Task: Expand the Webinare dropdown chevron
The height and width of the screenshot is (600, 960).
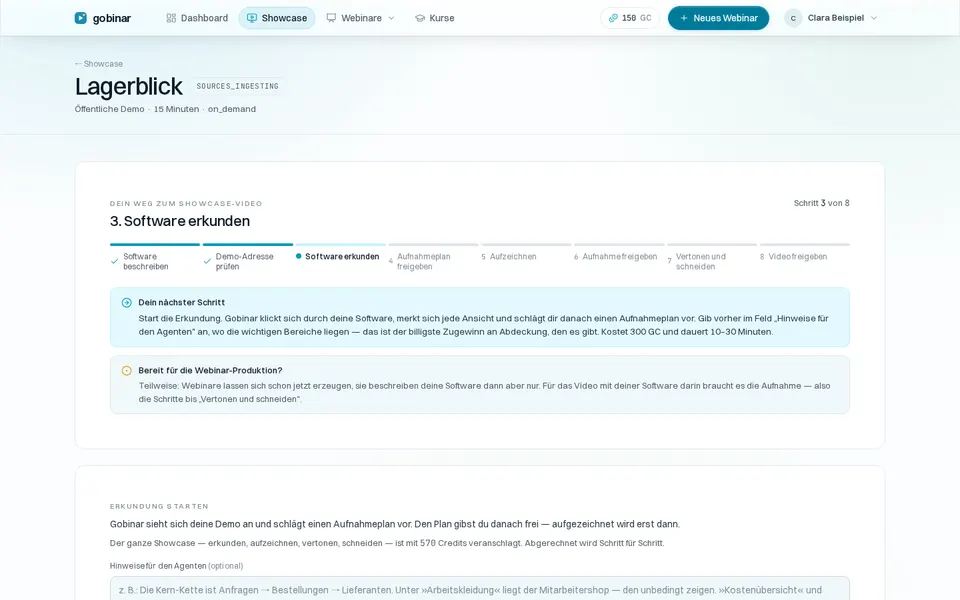Action: tap(391, 18)
